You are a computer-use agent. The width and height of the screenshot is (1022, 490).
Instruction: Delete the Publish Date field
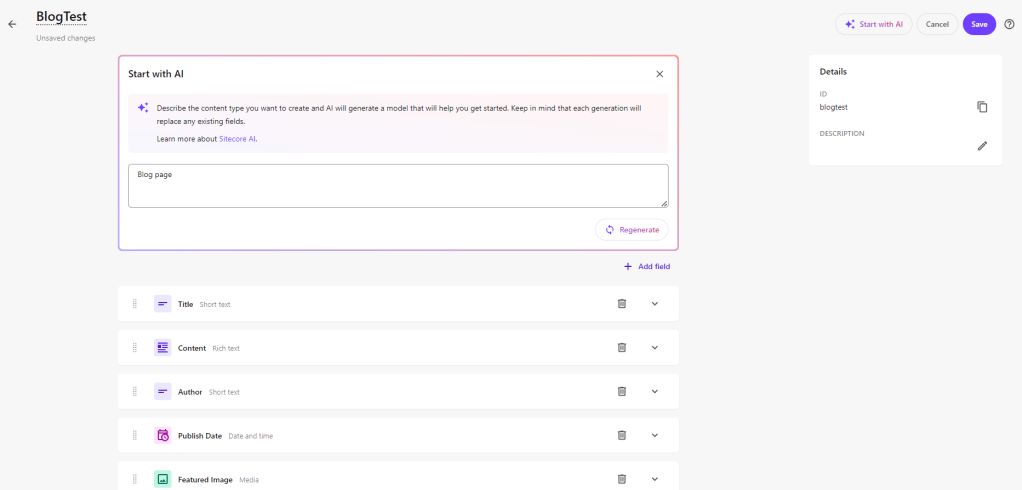[621, 436]
